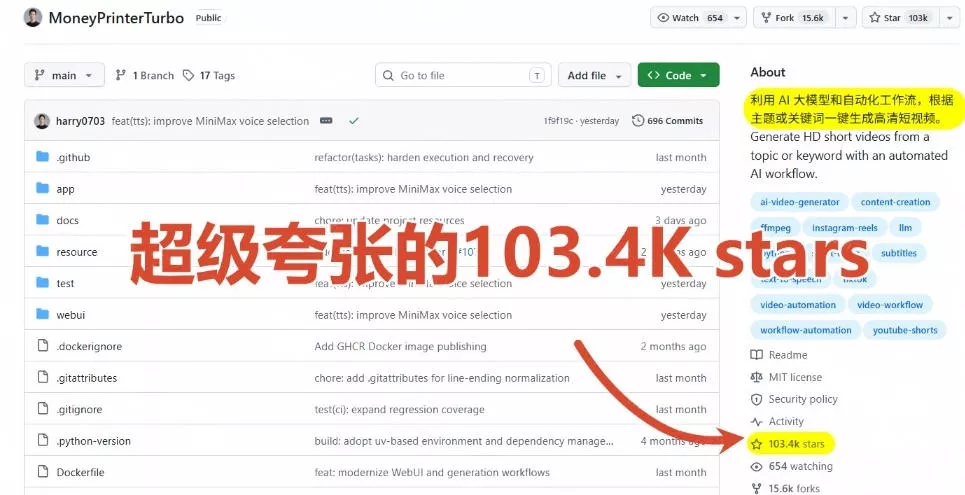Open the main branch selector dropdown
This screenshot has height=495, width=965.
pos(64,75)
